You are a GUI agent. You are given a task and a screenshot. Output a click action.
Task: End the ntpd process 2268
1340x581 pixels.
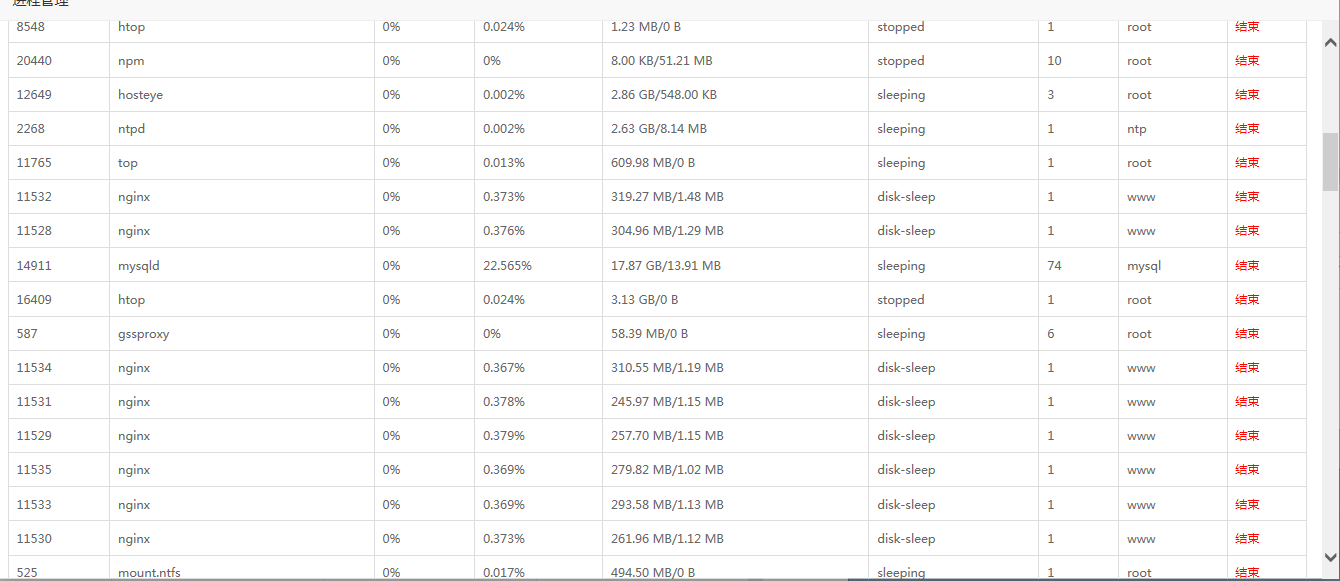[x=1247, y=129]
